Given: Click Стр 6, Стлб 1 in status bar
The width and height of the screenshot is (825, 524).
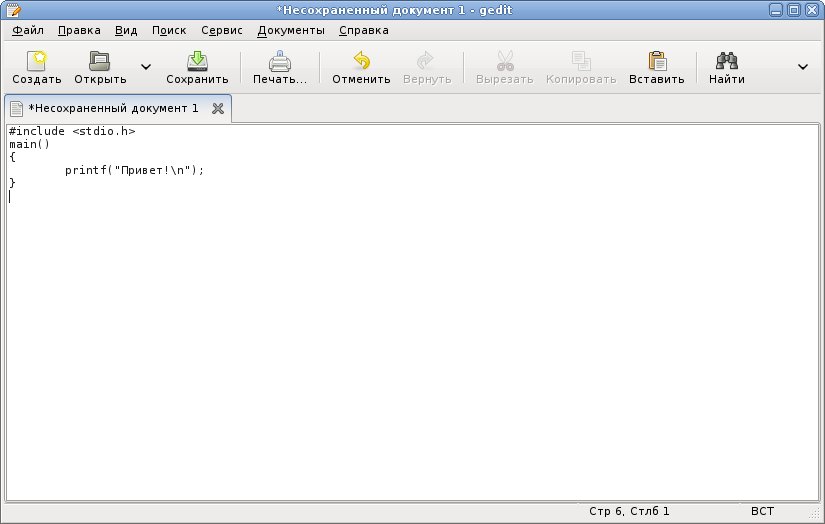Looking at the screenshot, I should 629,511.
